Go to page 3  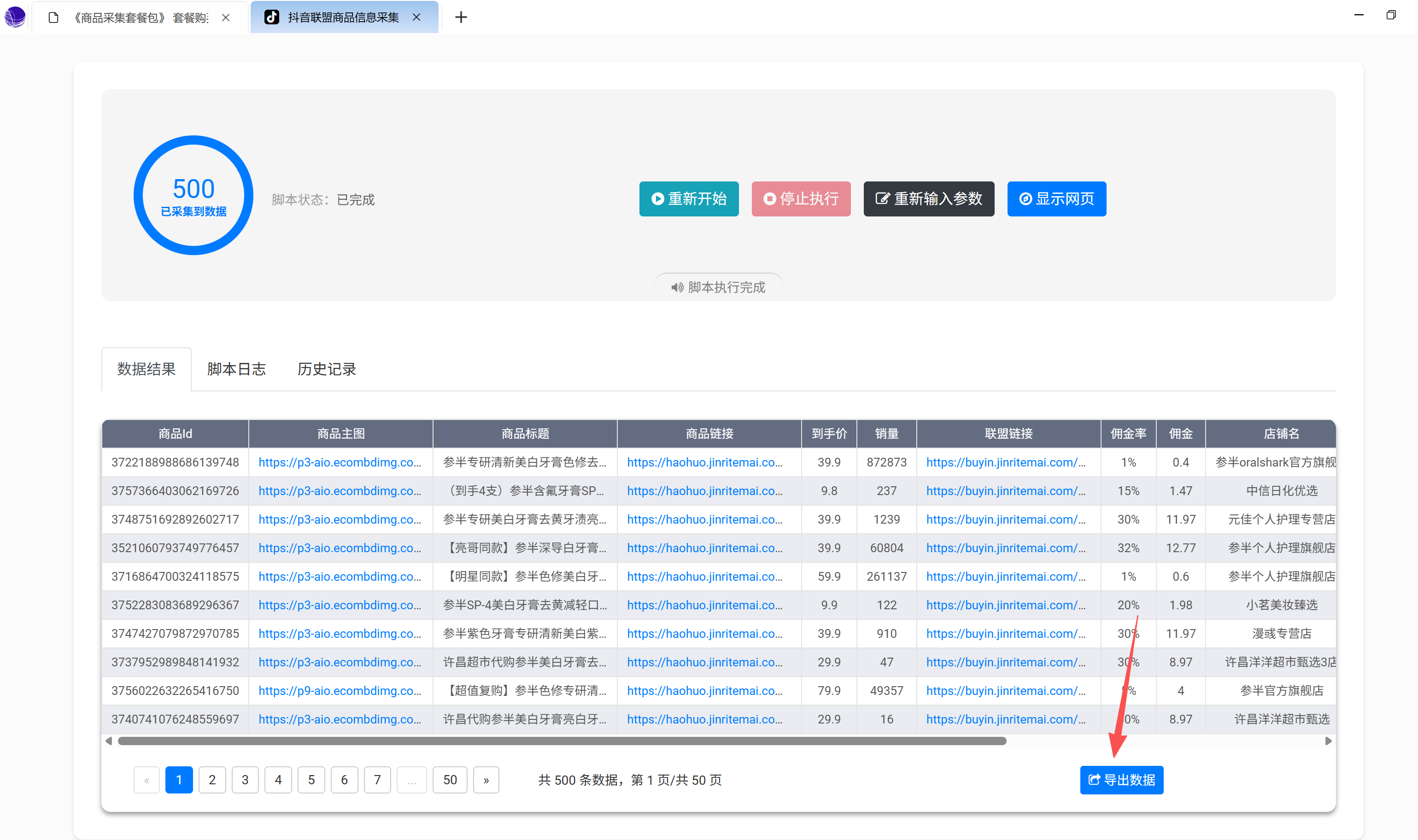(245, 780)
